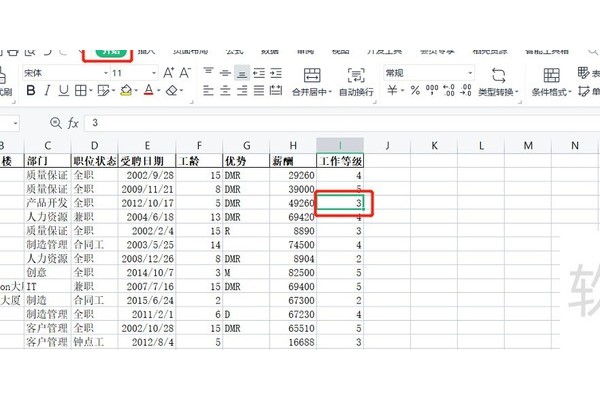The height and width of the screenshot is (400, 600).
Task: Align cell text to the left
Action: click(208, 91)
